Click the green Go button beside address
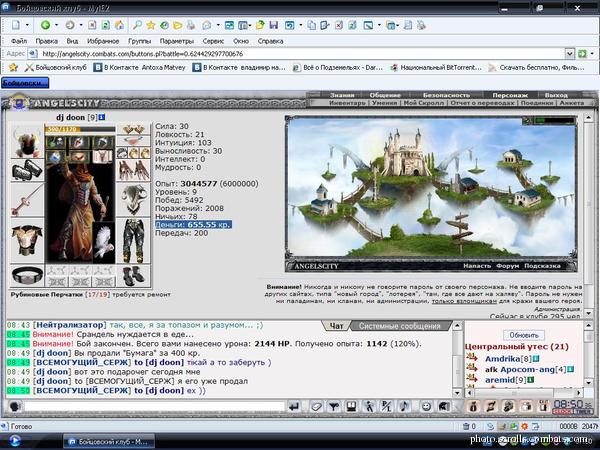 click(582, 54)
